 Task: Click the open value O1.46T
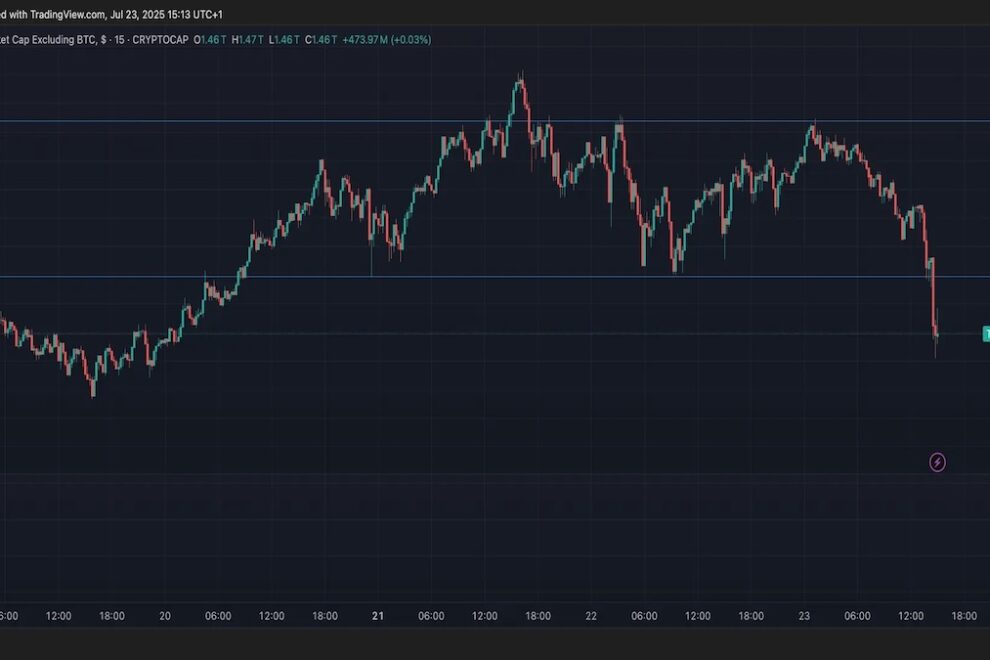coord(212,39)
